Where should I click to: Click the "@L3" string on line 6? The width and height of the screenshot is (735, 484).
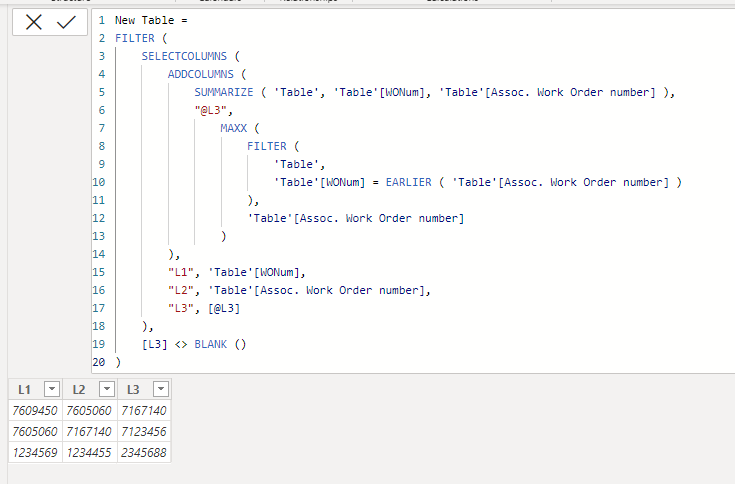(211, 110)
